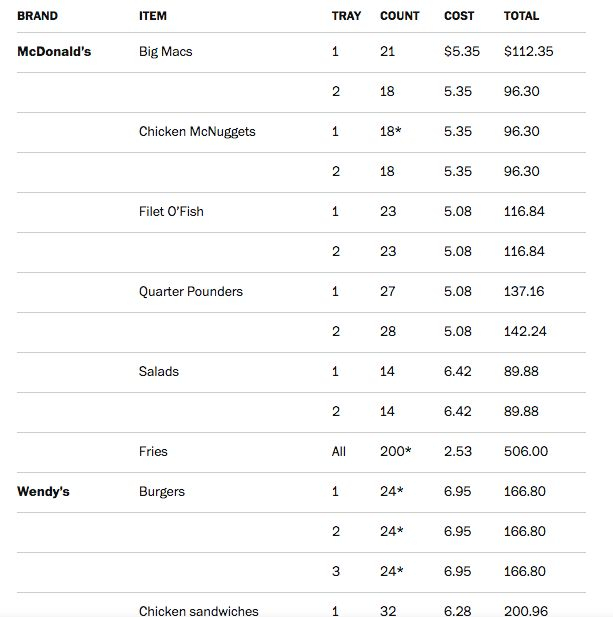
Task: Click the $112.35 total for Big Macs
Action: coord(529,51)
